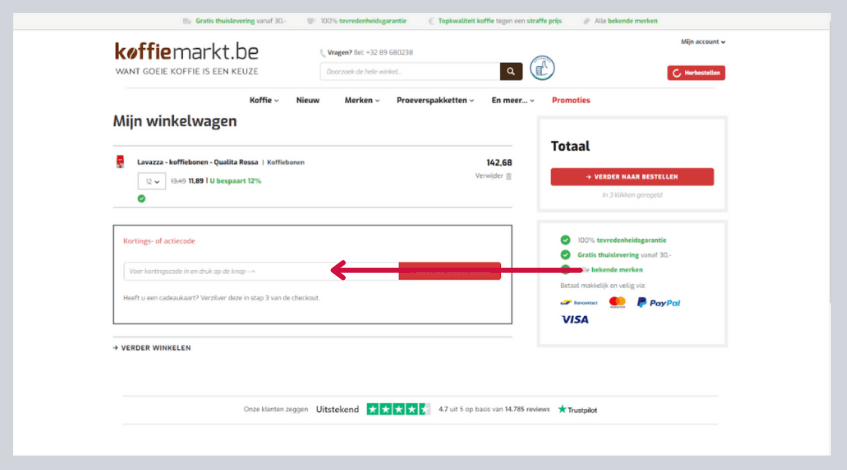Click the trash icon next to Verwijder
The height and width of the screenshot is (470, 847).
pos(508,176)
